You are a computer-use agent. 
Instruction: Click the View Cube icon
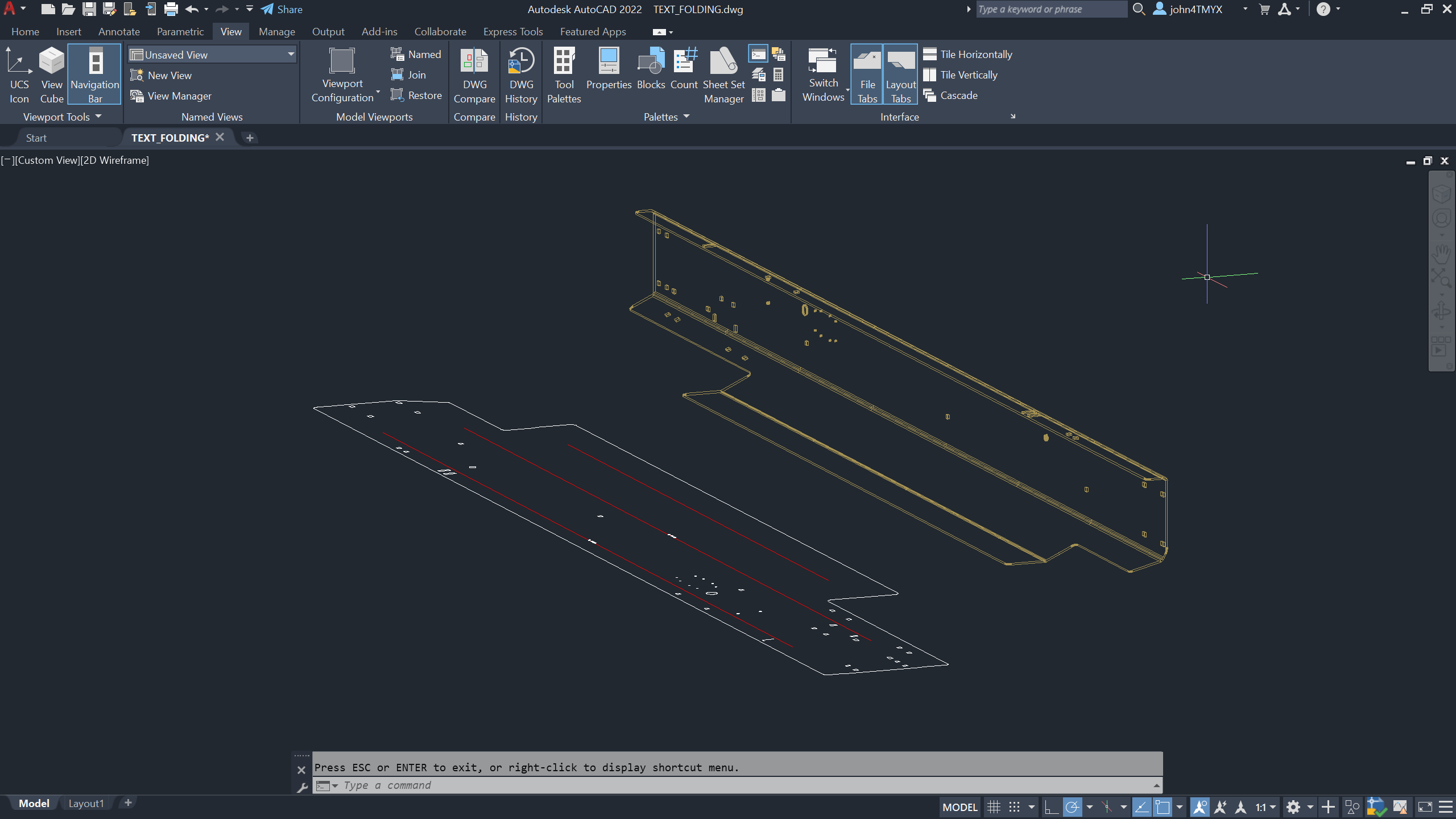click(x=52, y=75)
